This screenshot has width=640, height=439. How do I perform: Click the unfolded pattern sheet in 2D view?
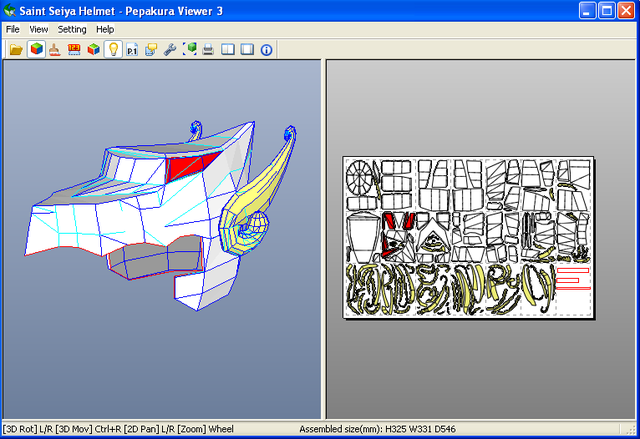pyautogui.click(x=468, y=237)
